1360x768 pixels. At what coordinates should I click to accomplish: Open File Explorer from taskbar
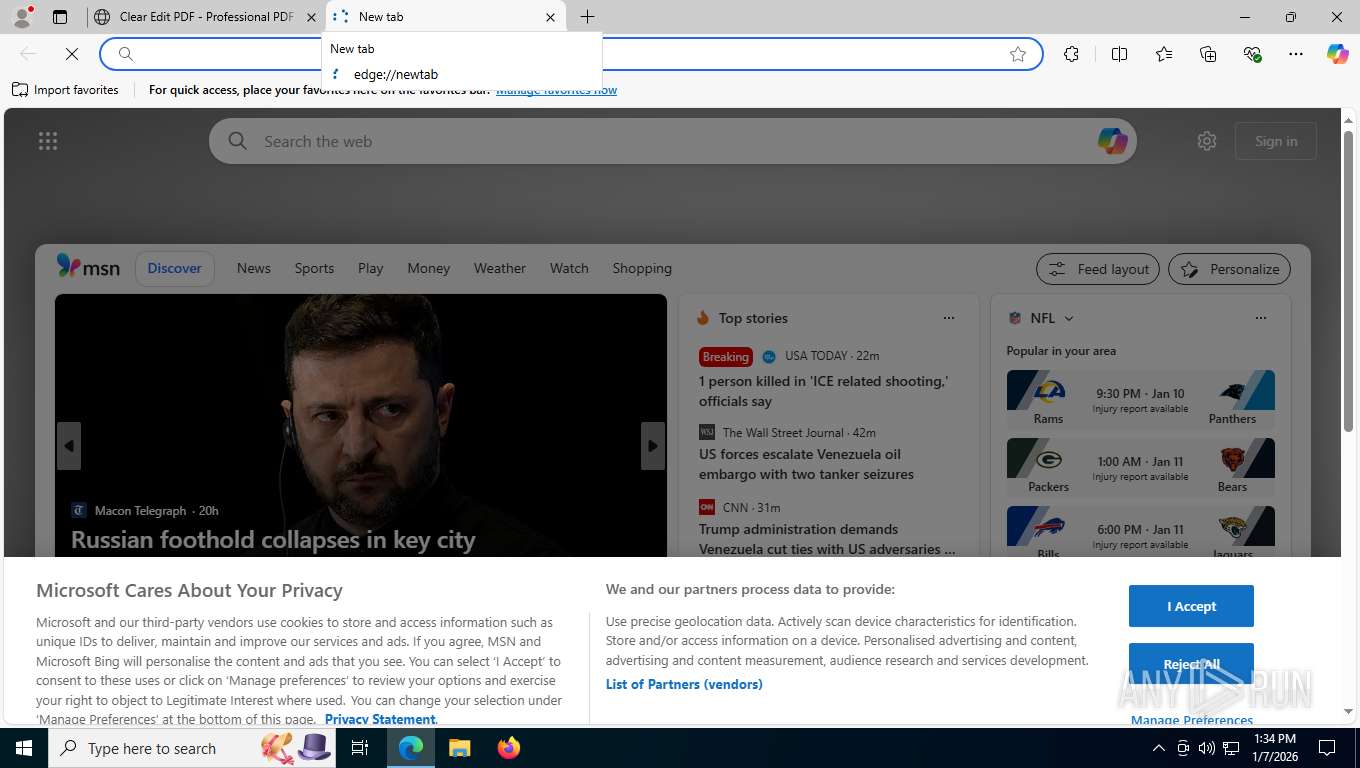click(459, 748)
